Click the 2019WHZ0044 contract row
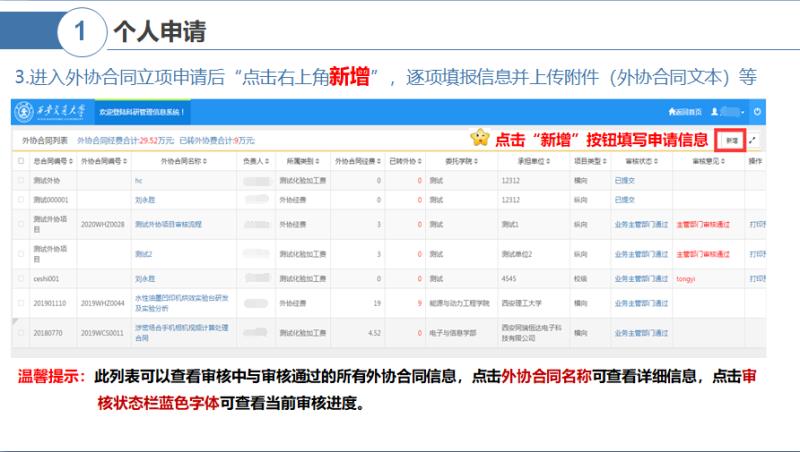This screenshot has height=452, width=800. pyautogui.click(x=102, y=303)
